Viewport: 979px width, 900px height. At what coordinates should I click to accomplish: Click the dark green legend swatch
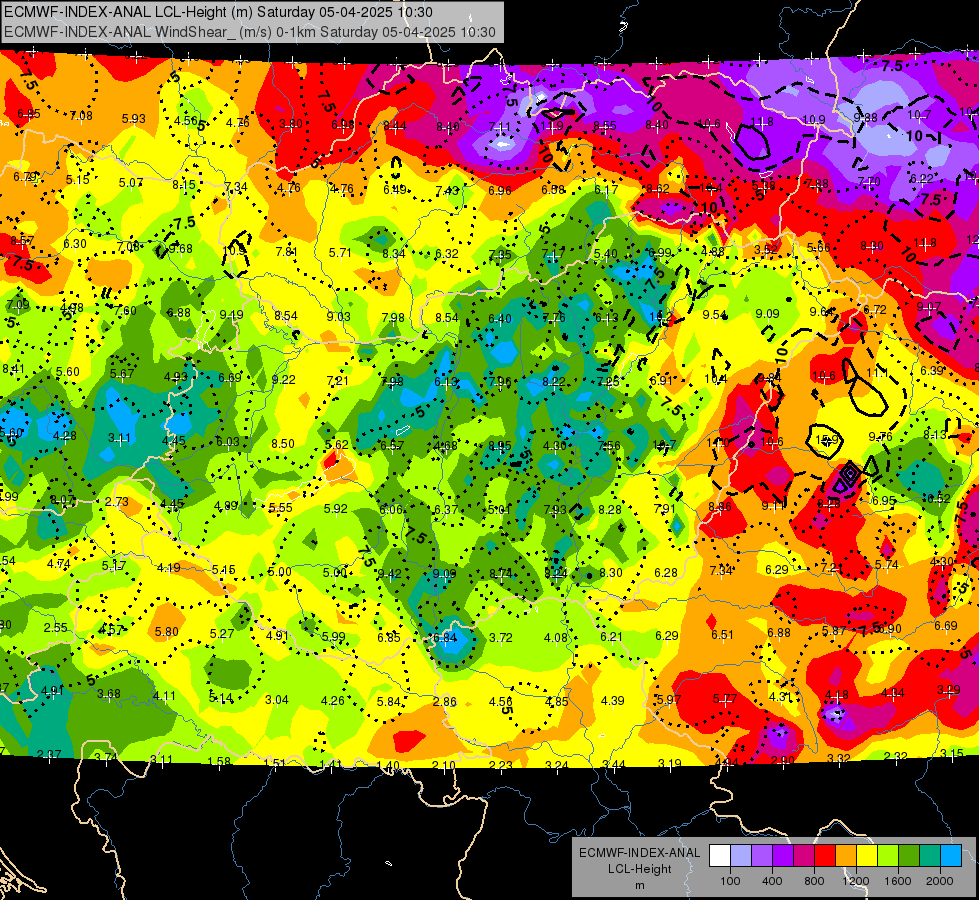tap(909, 856)
